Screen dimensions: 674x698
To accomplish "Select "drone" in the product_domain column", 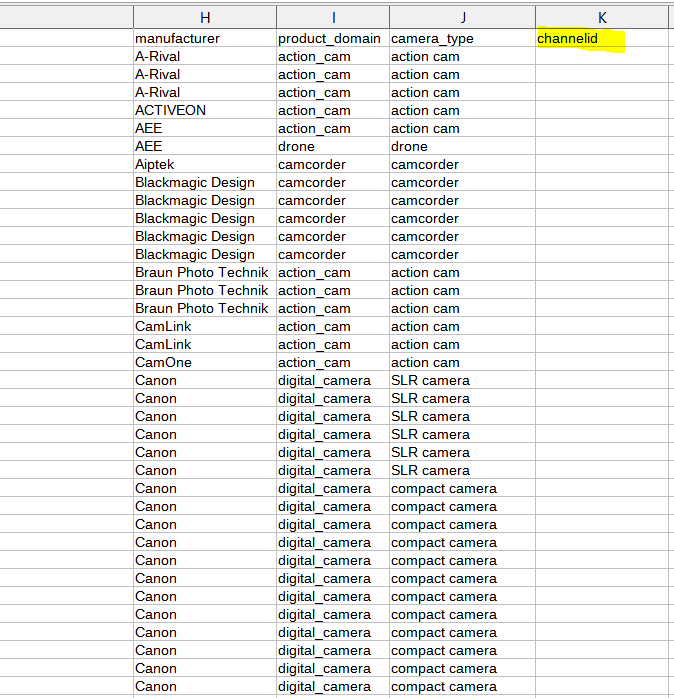I will point(333,146).
